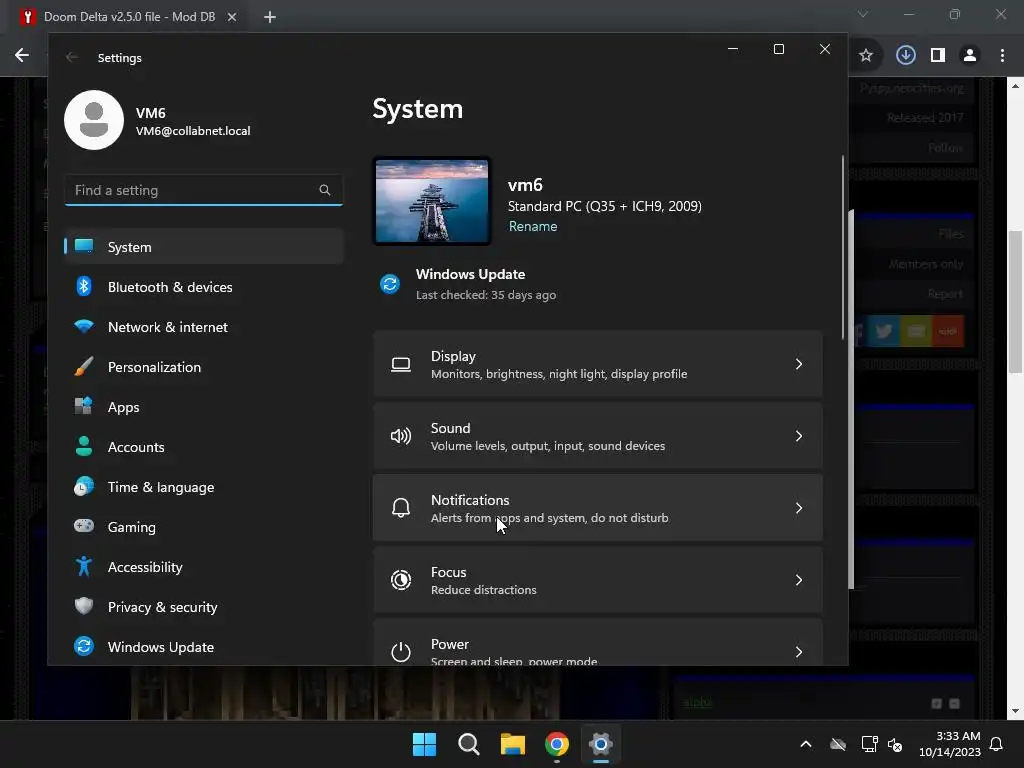Click the Wi-Fi network icon in sidebar
This screenshot has height=768, width=1024.
pos(84,327)
